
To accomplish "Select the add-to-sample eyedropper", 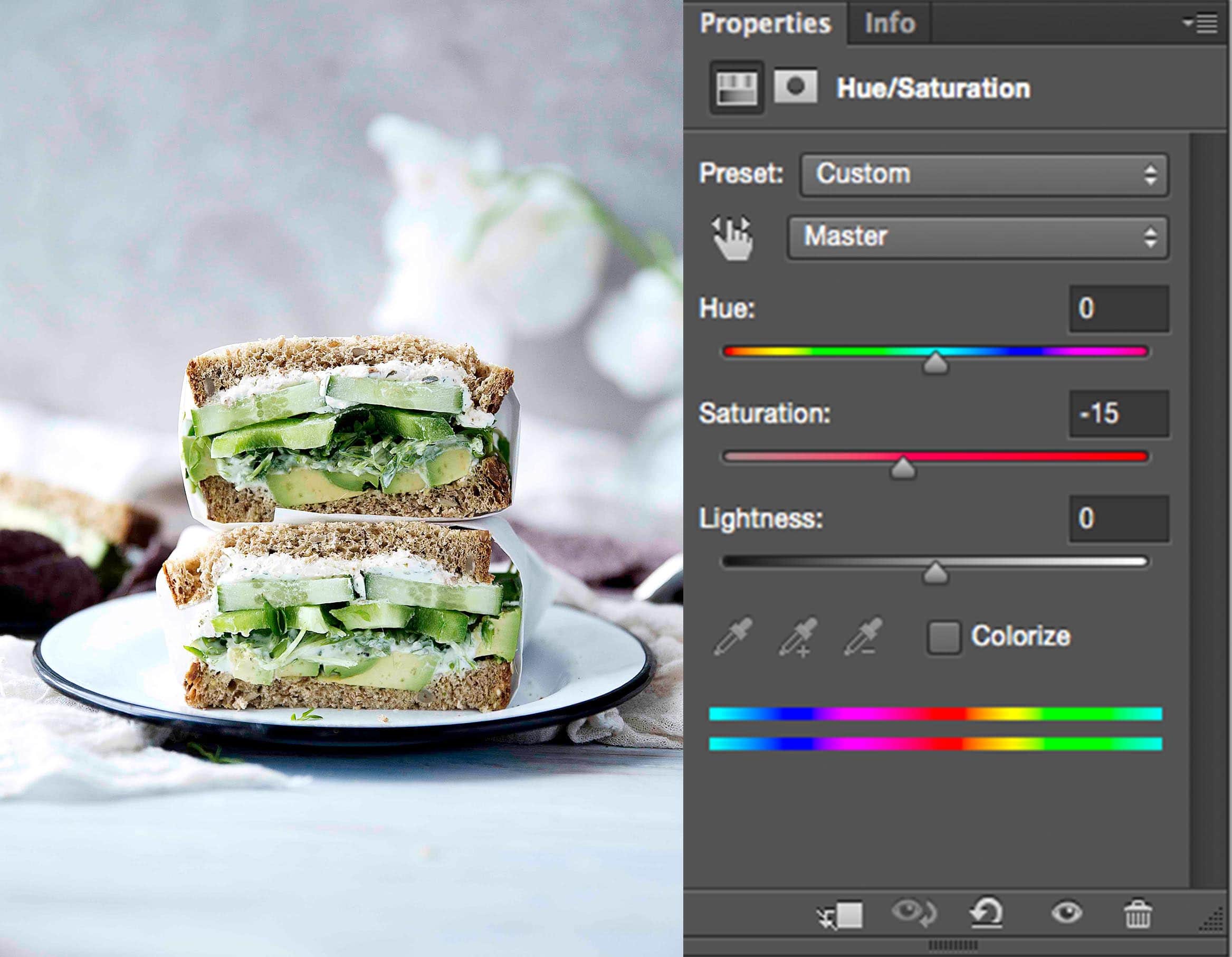I will (x=798, y=637).
